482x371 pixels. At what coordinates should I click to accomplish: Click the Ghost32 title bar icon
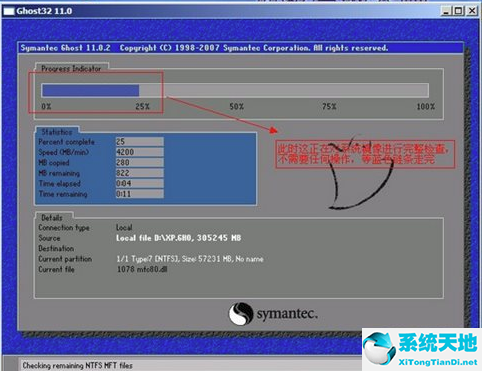coord(9,11)
